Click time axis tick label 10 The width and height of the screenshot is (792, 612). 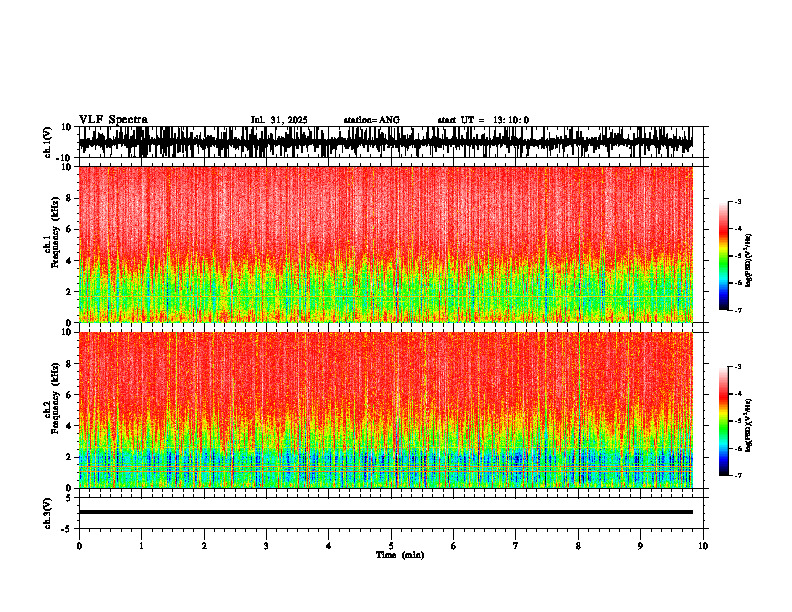703,546
